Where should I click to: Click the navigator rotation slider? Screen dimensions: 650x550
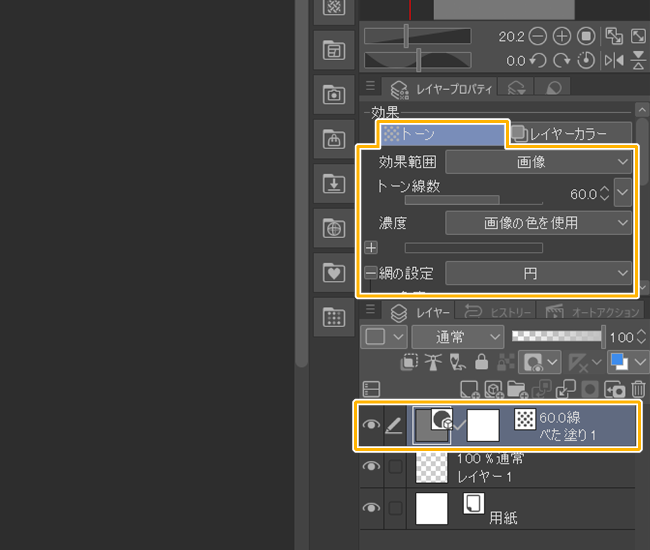pyautogui.click(x=417, y=61)
